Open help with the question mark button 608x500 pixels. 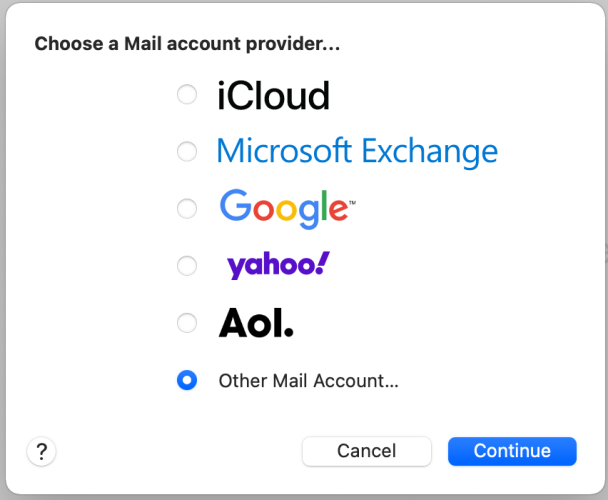(x=41, y=451)
